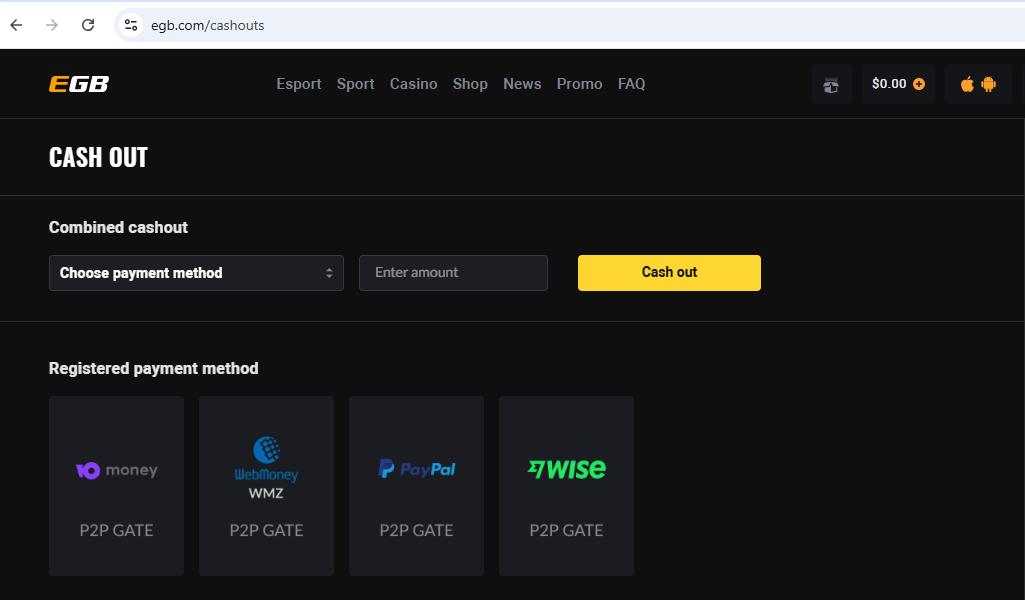
Task: Open the FAQ link
Action: point(631,84)
